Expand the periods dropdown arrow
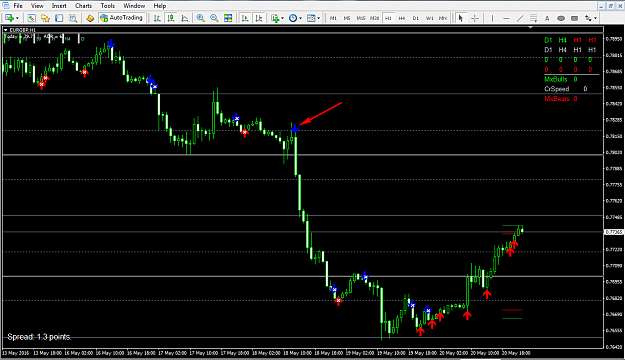This screenshot has width=625, height=360. pos(301,18)
